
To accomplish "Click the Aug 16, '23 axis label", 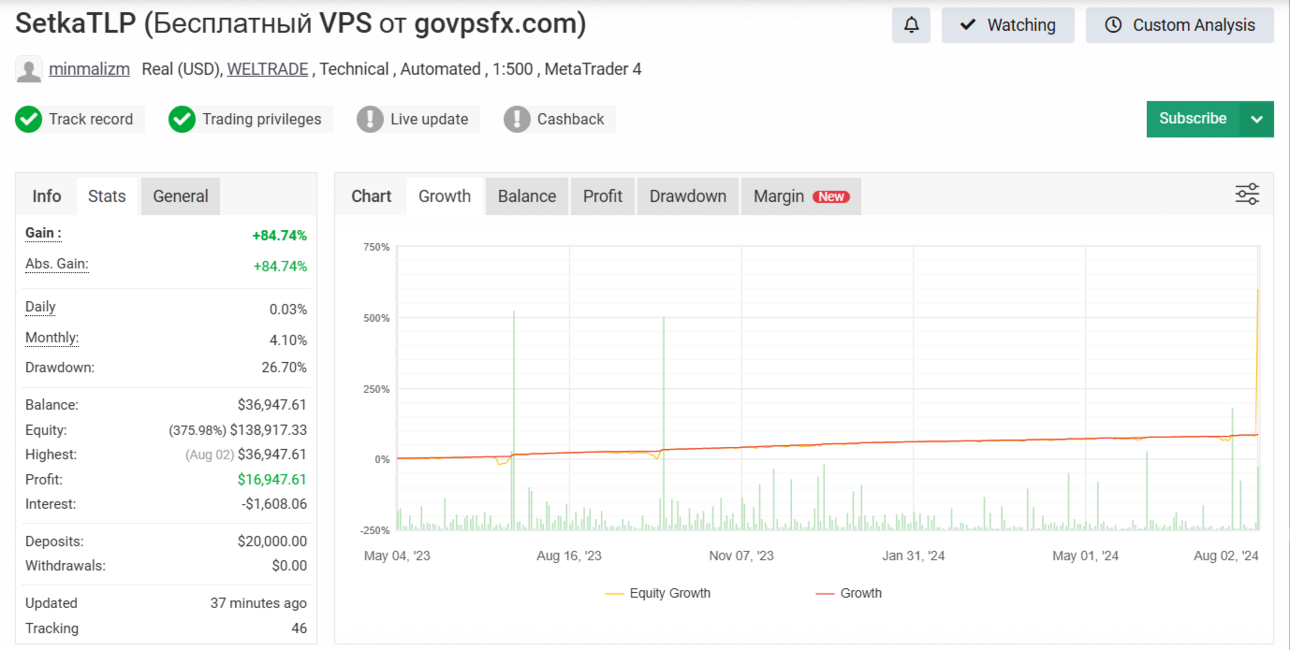I will [569, 556].
